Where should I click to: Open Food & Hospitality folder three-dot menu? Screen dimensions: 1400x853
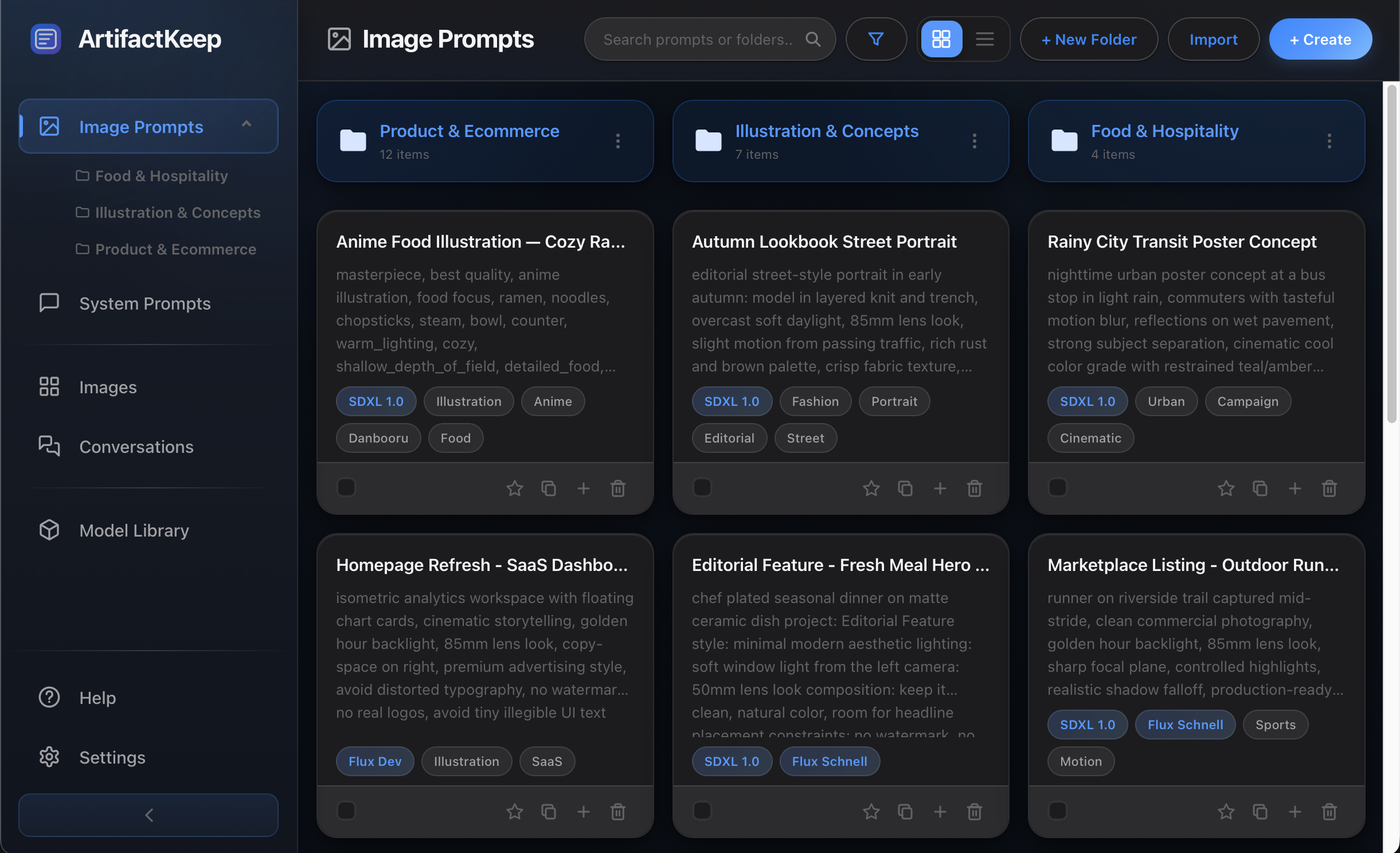(1329, 141)
